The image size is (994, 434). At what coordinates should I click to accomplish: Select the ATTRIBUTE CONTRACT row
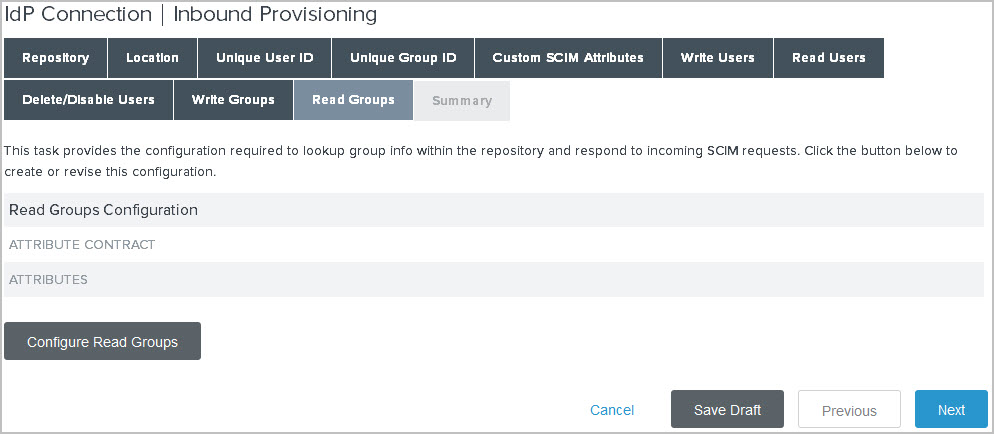pos(82,245)
